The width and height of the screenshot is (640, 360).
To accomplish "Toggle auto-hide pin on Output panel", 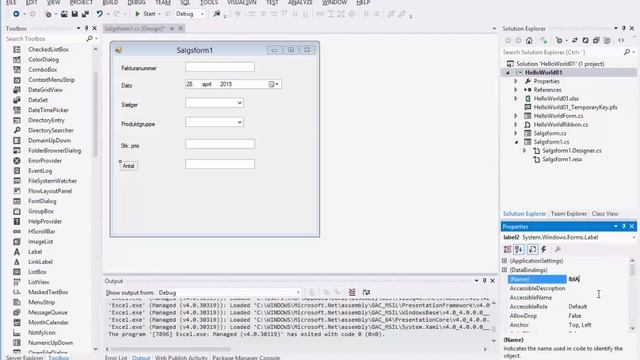I will coord(484,281).
